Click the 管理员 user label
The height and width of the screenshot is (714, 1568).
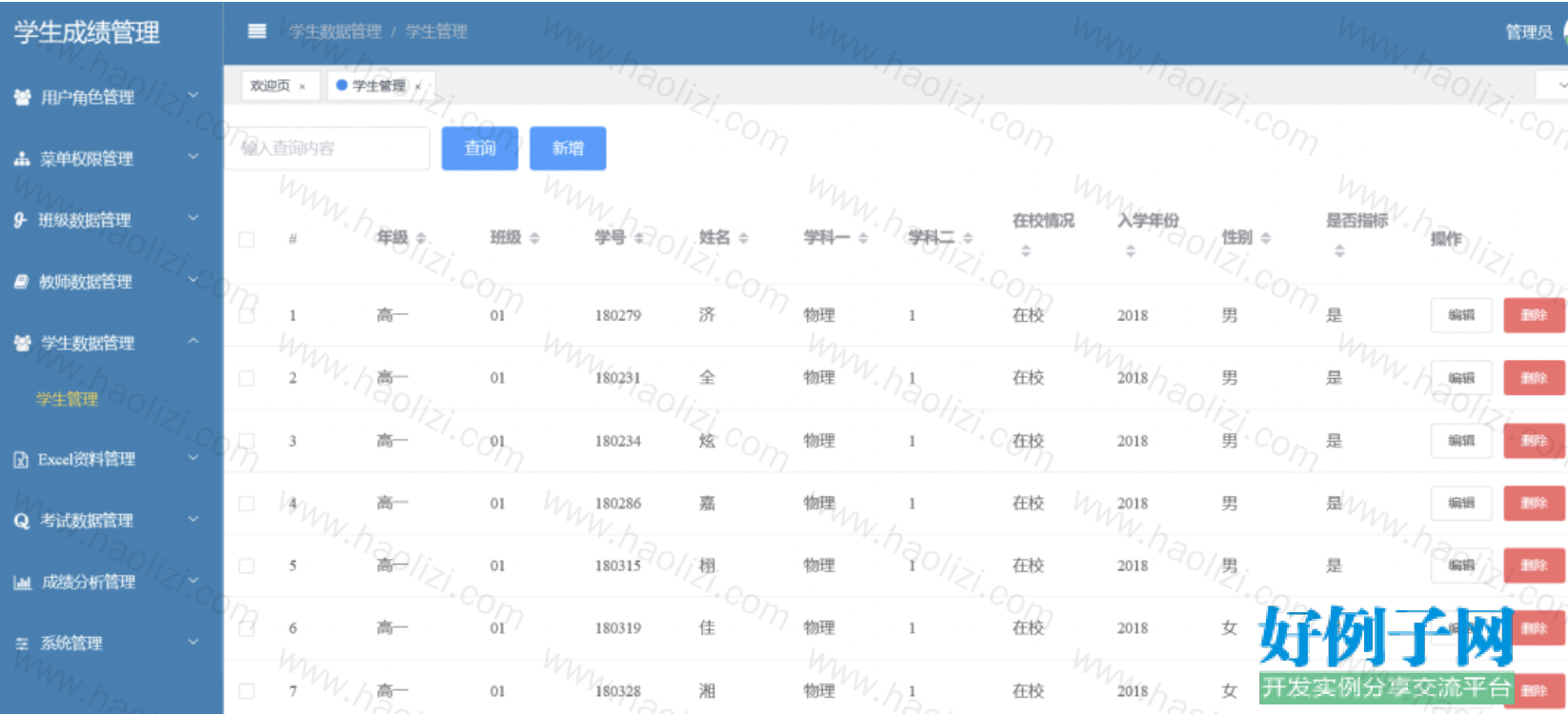[1528, 32]
